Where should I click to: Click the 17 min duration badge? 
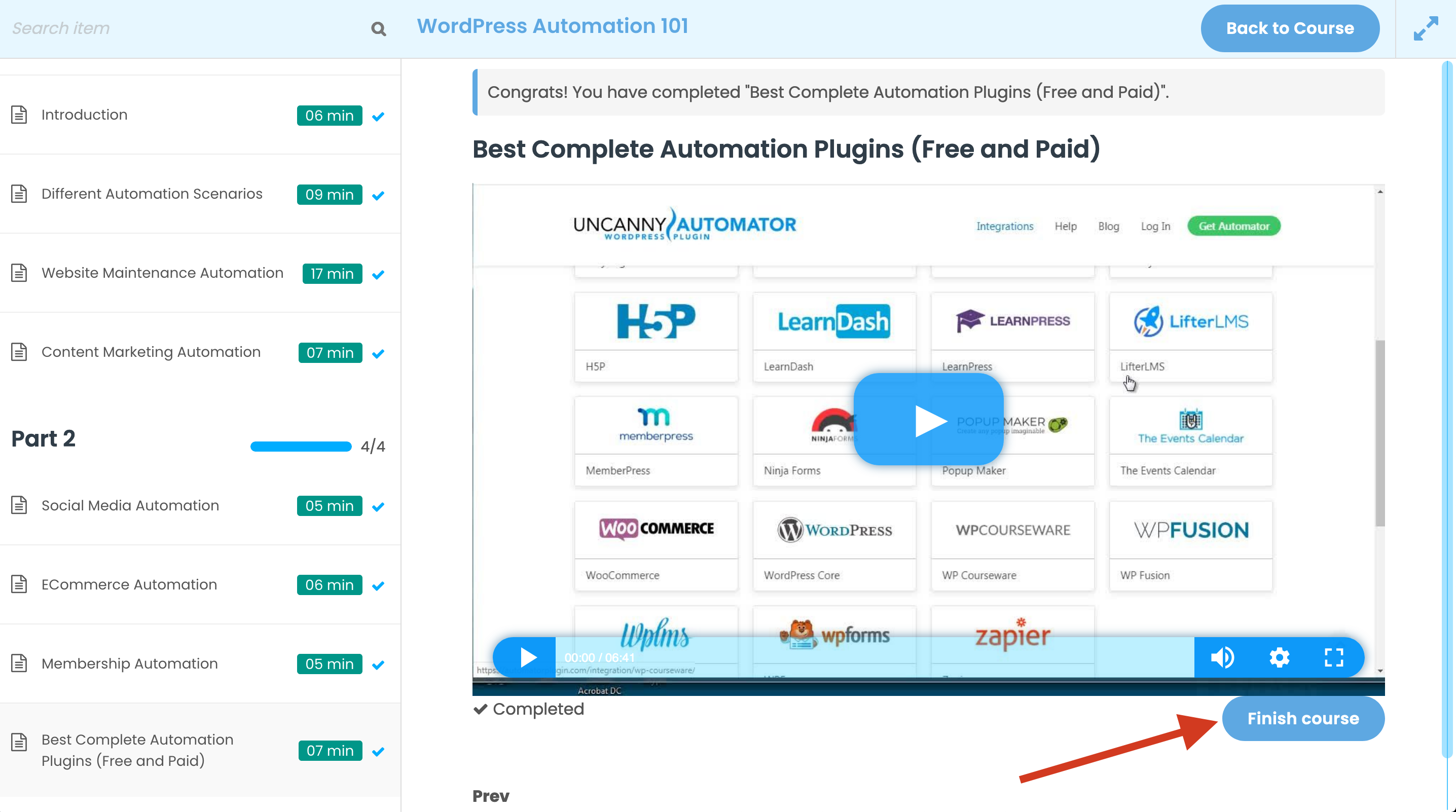coord(332,274)
